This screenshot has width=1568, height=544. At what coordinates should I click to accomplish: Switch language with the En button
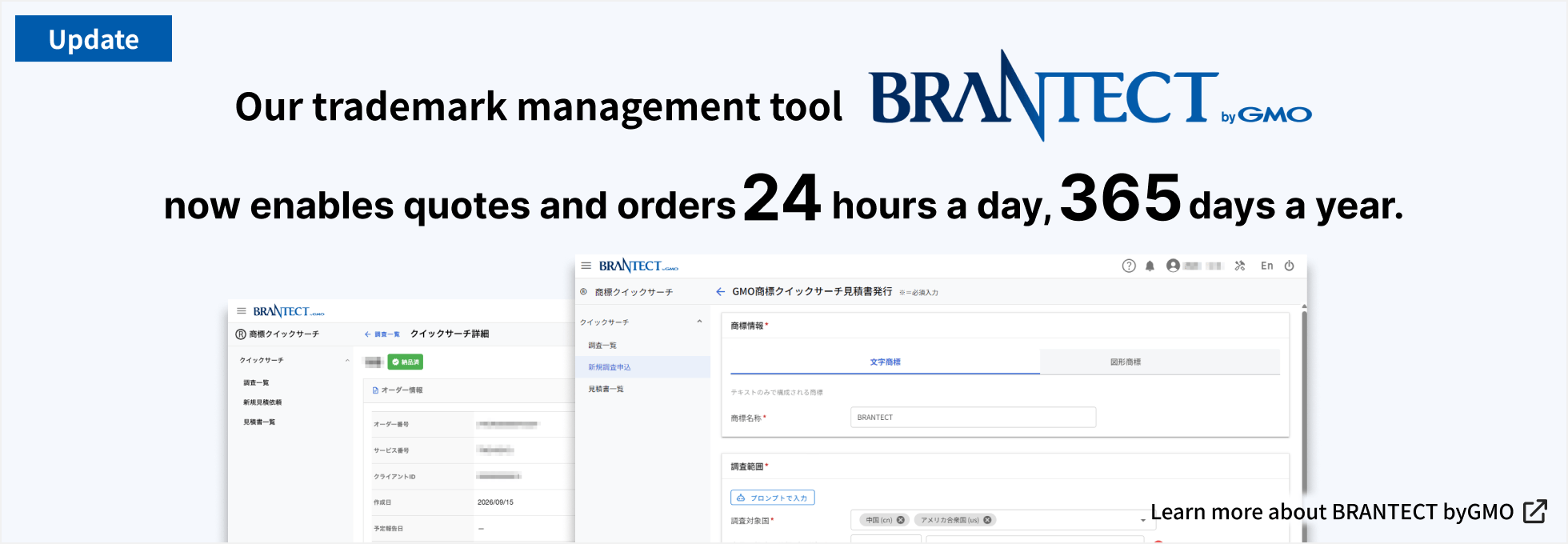tap(1267, 266)
